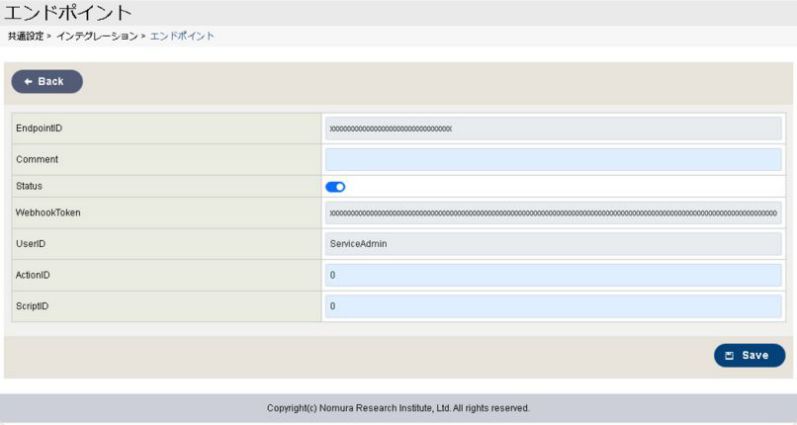Screen dimensions: 797x425
Task: Click the EndpointID field
Action: [x=553, y=129]
